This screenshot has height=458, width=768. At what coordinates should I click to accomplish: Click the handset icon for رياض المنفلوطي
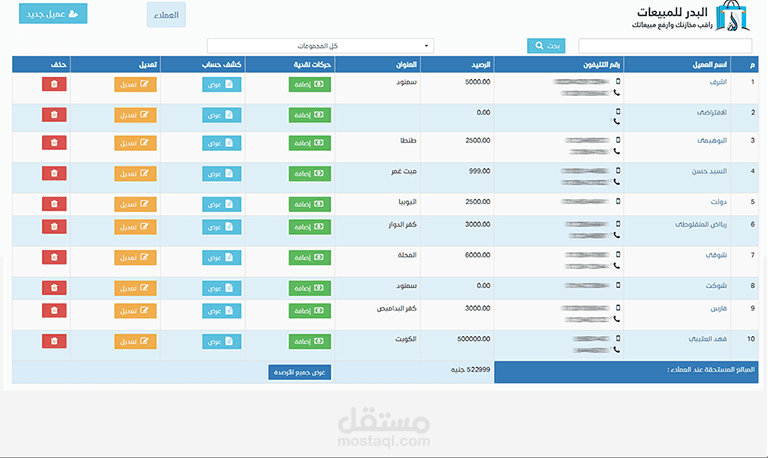(x=617, y=235)
